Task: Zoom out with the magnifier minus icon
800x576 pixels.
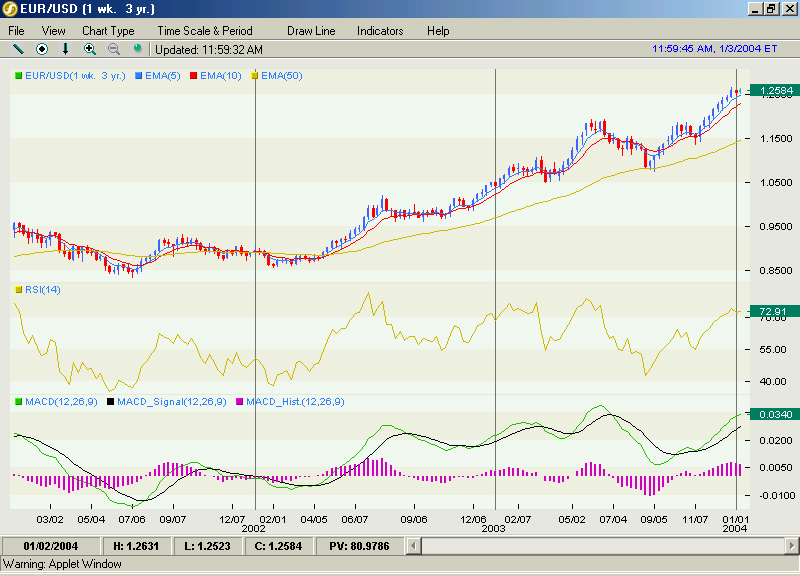Action: click(x=114, y=49)
